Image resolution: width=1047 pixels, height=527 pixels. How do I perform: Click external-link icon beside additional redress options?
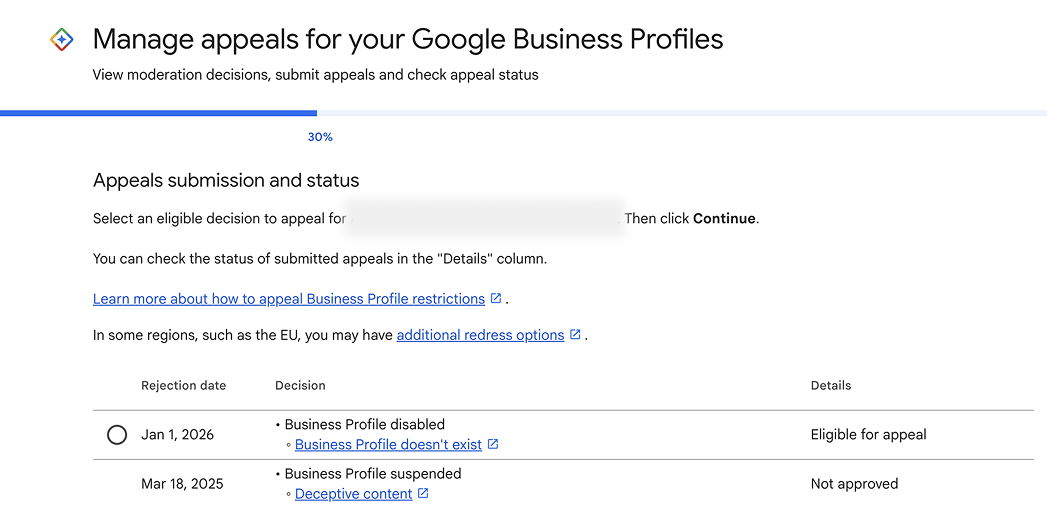point(575,335)
